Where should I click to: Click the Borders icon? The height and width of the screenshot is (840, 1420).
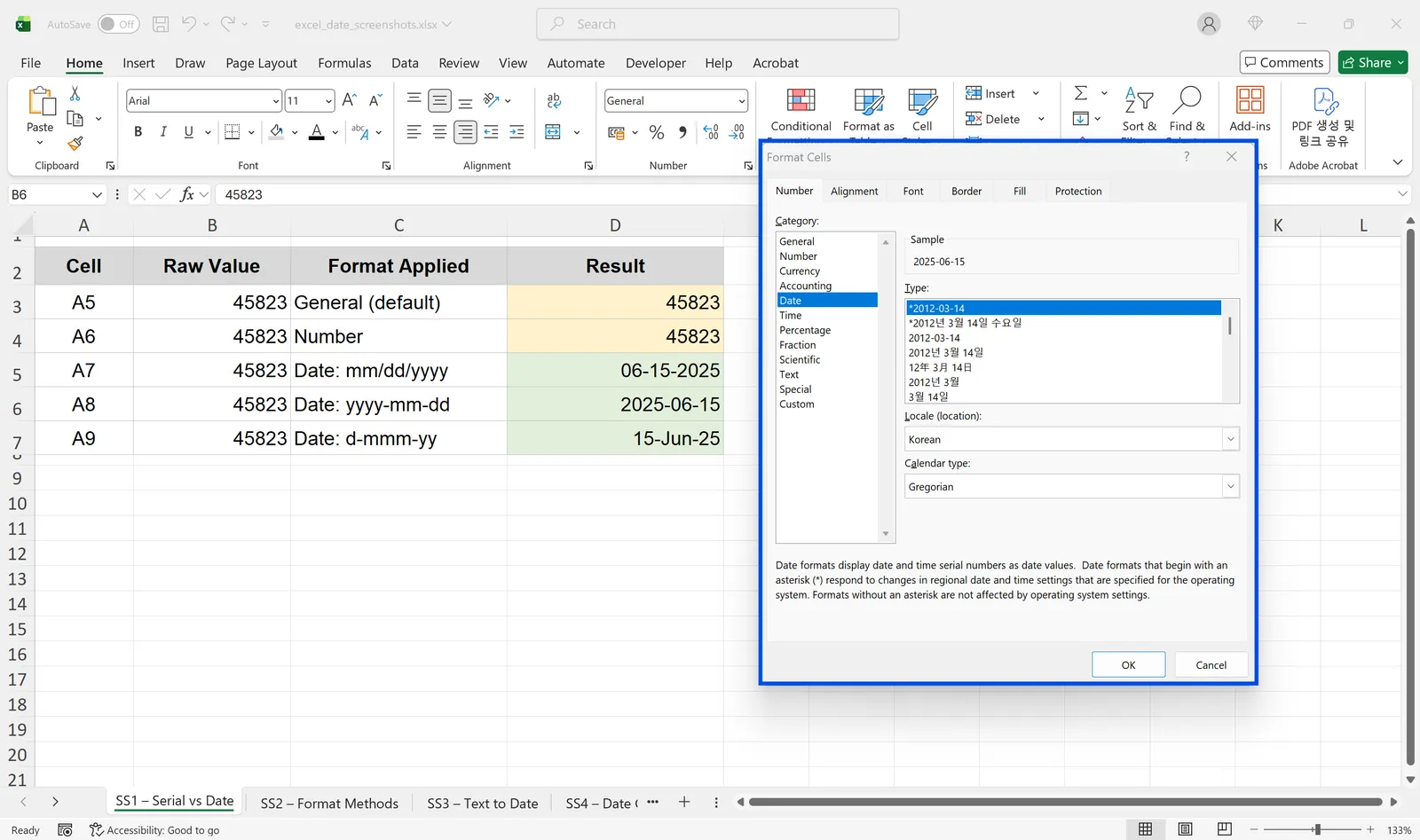(233, 132)
